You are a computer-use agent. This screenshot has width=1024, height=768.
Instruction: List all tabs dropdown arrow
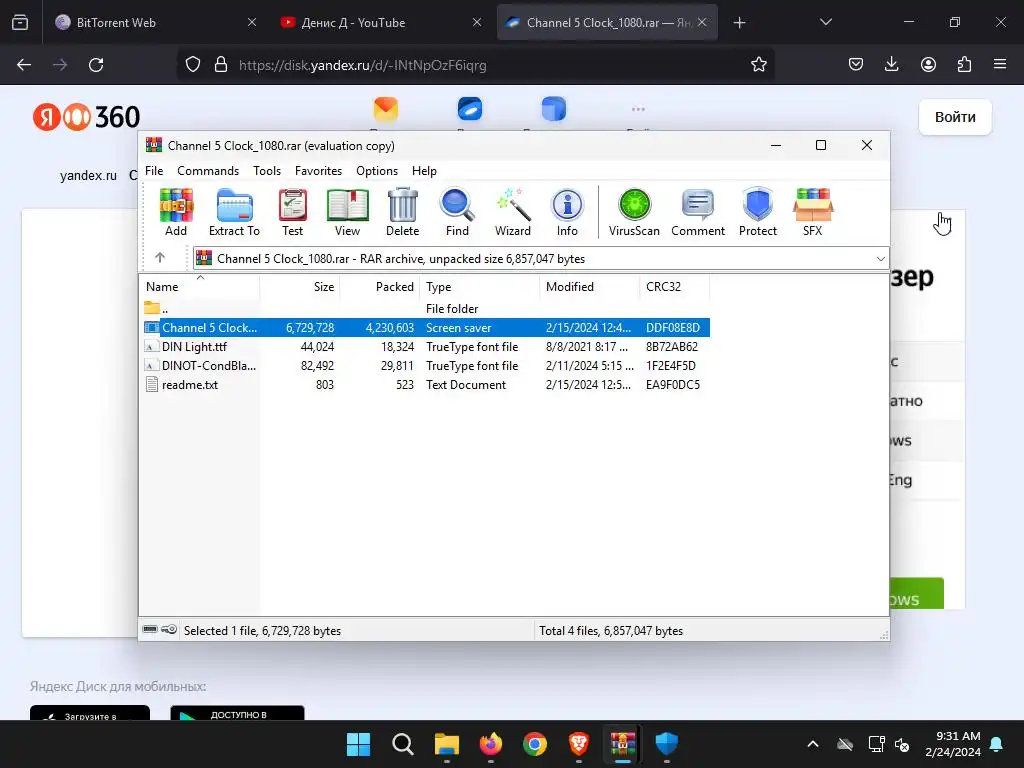[825, 22]
